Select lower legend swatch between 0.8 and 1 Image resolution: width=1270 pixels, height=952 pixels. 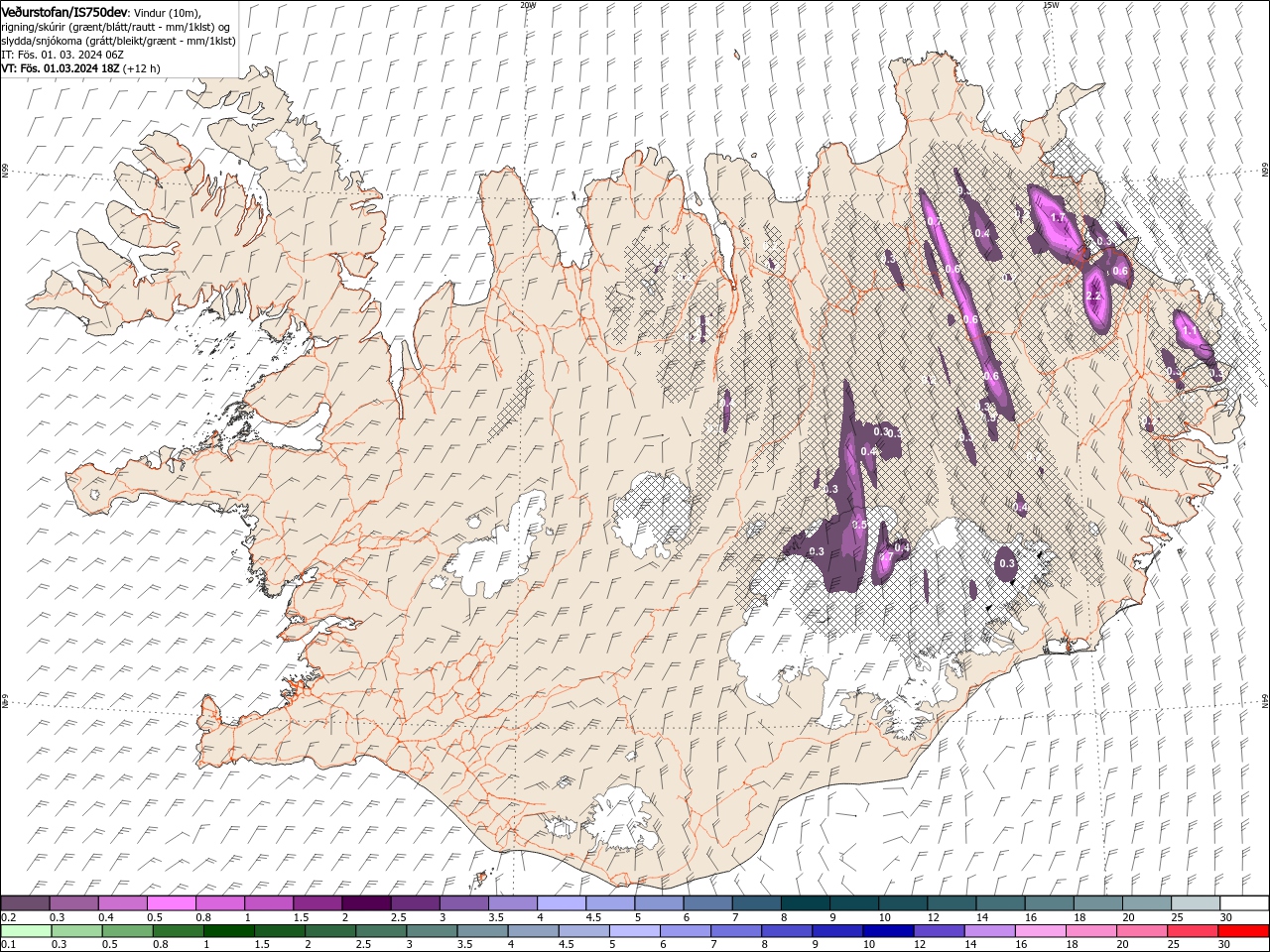coord(178,931)
